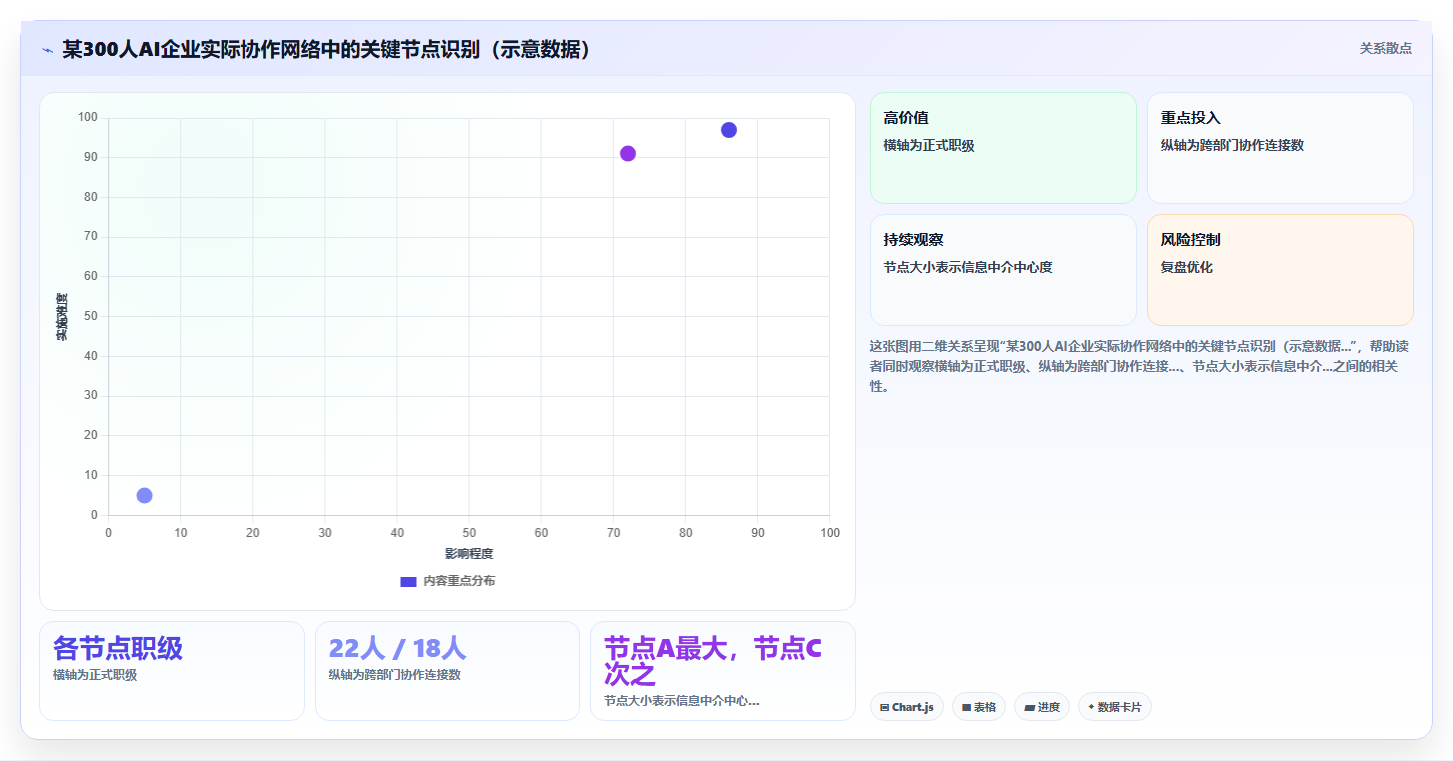Click the Chart.js tag chip
Image resolution: width=1453 pixels, height=761 pixels.
[907, 707]
